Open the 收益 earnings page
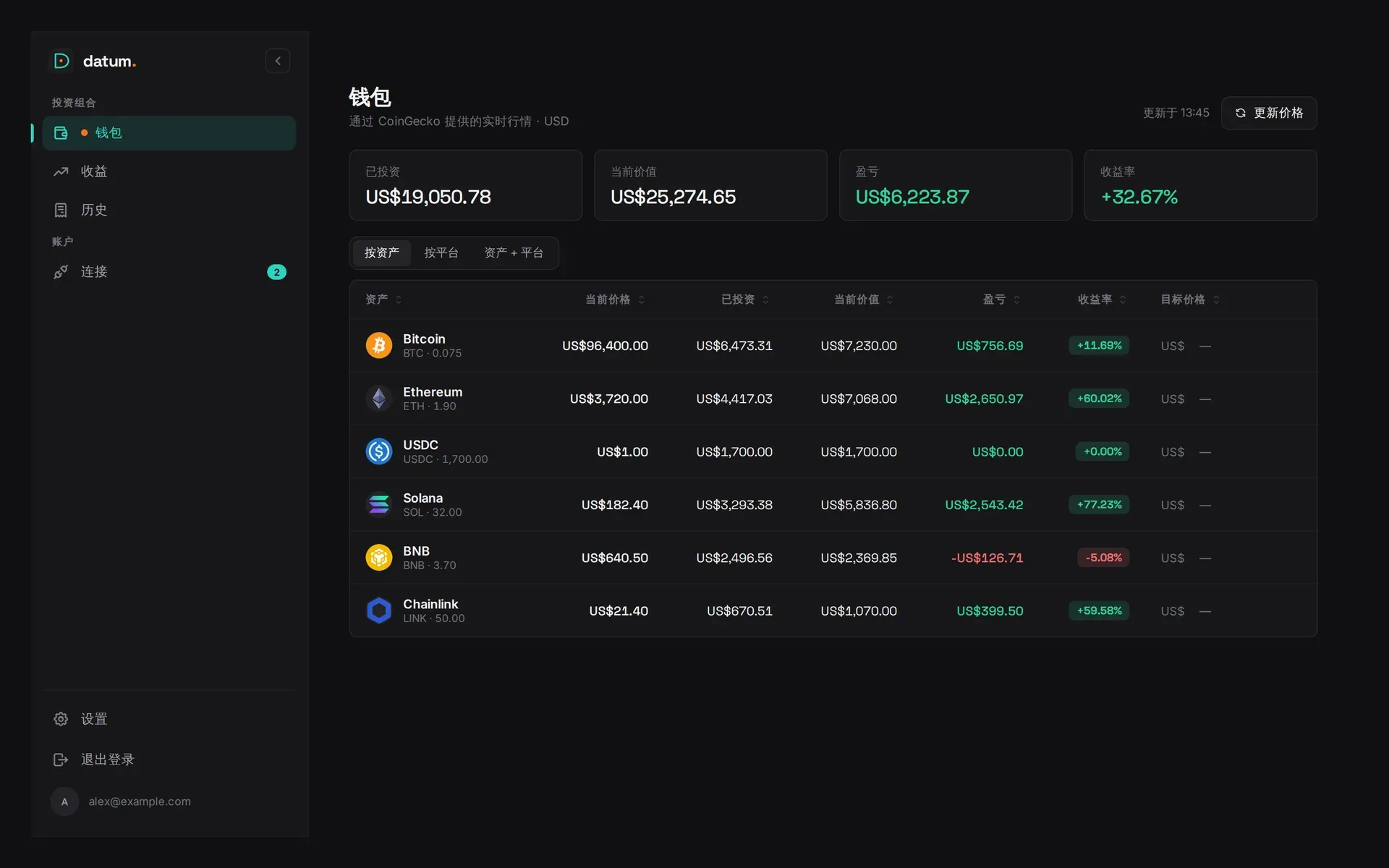 [169, 171]
